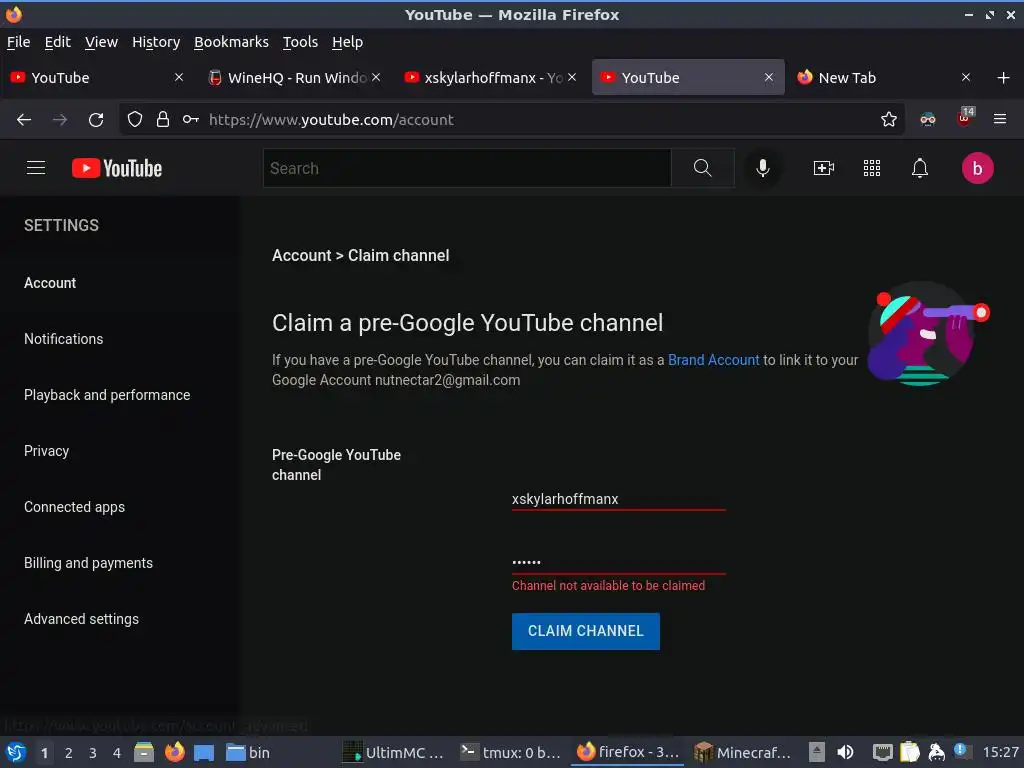This screenshot has height=768, width=1024.
Task: Open a new tab with plus button
Action: [1003, 78]
